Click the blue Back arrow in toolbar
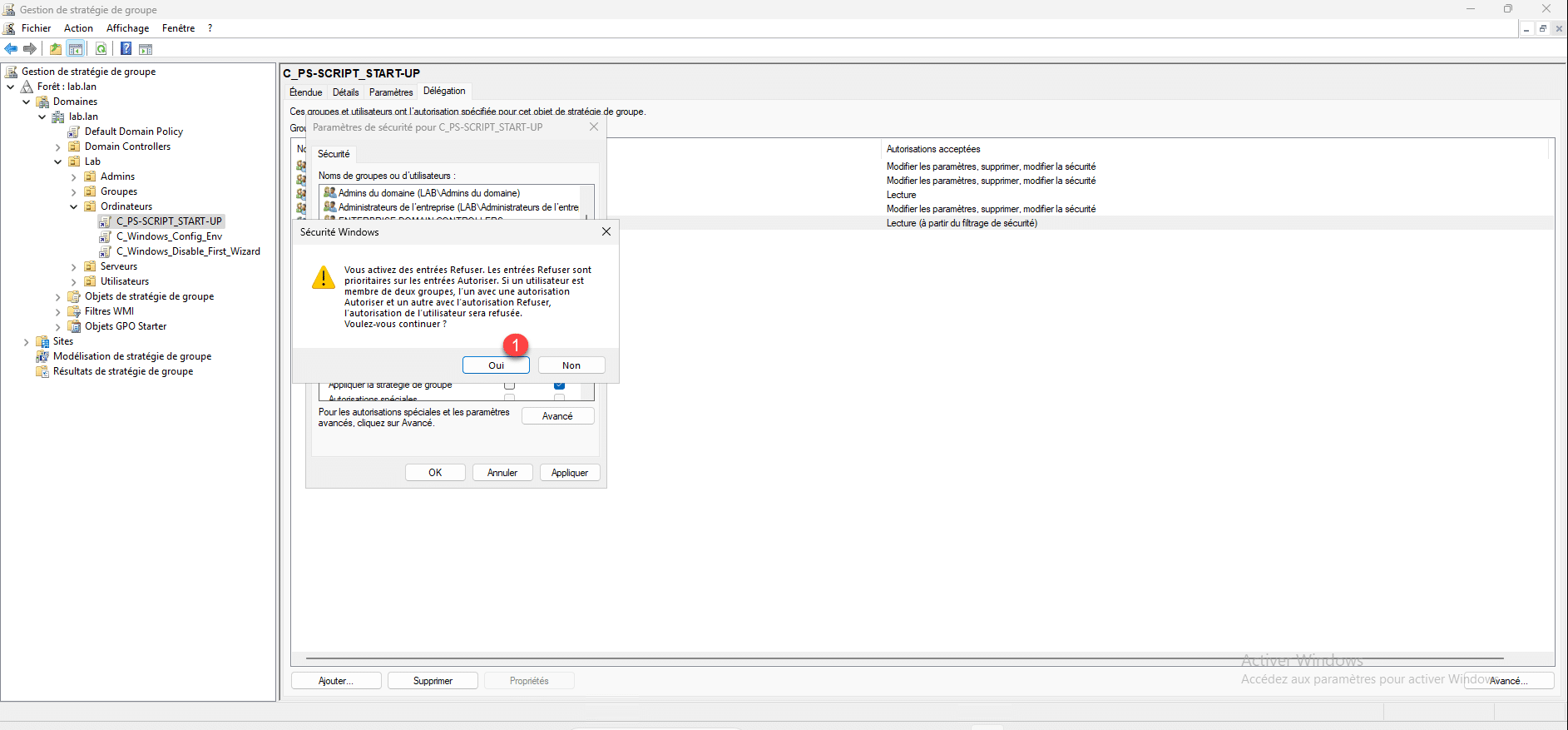Viewport: 1568px width, 730px height. click(11, 49)
